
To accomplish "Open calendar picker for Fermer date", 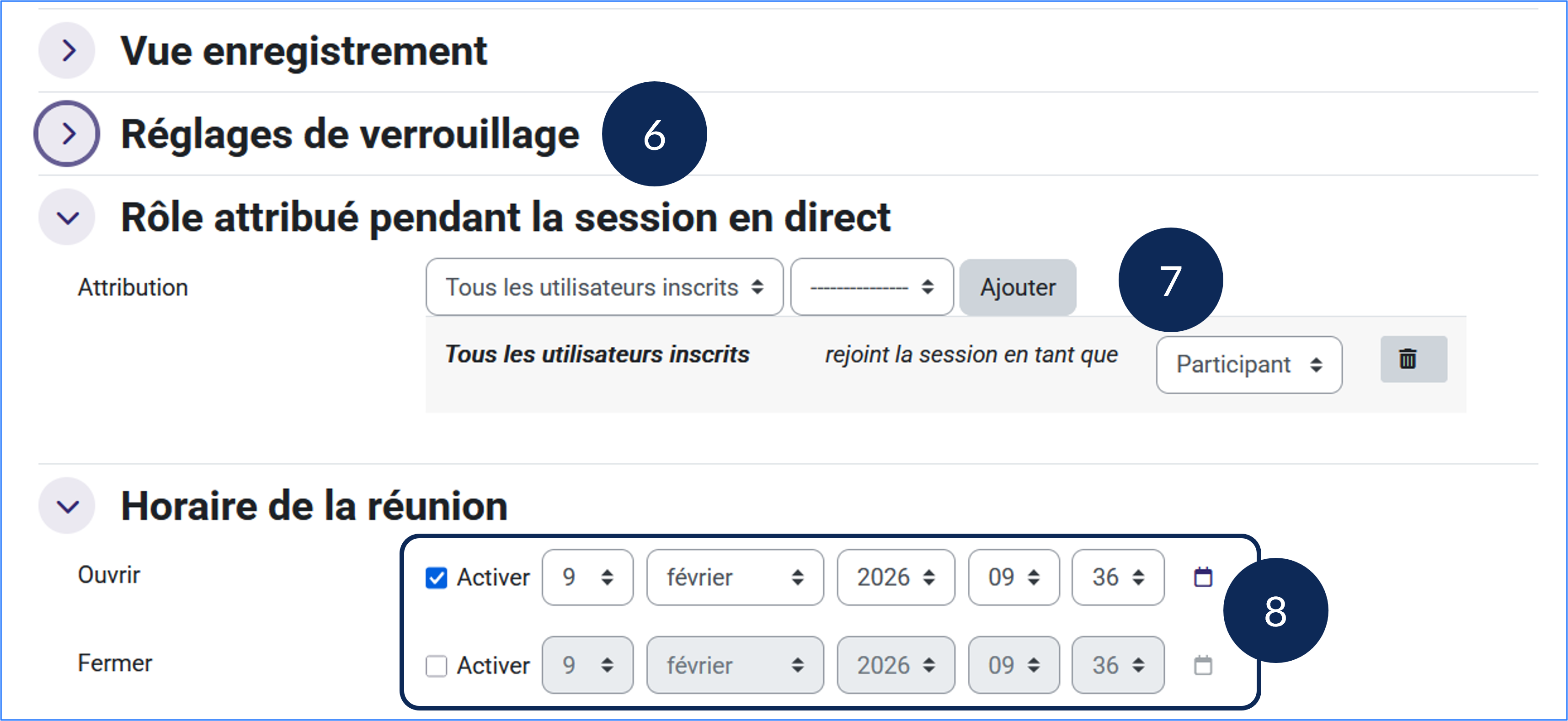I will 1203,665.
